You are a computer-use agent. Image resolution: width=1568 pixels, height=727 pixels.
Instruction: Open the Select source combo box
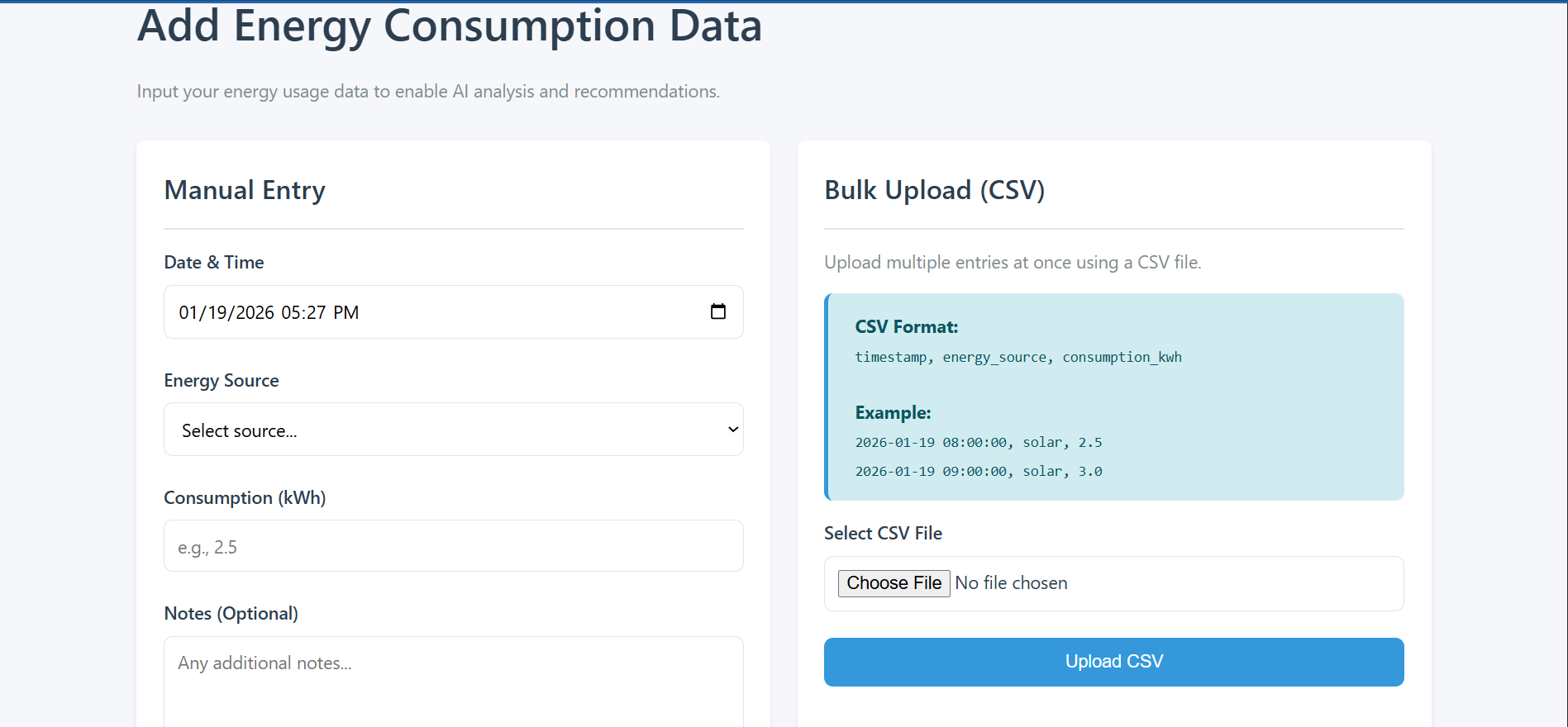point(453,430)
